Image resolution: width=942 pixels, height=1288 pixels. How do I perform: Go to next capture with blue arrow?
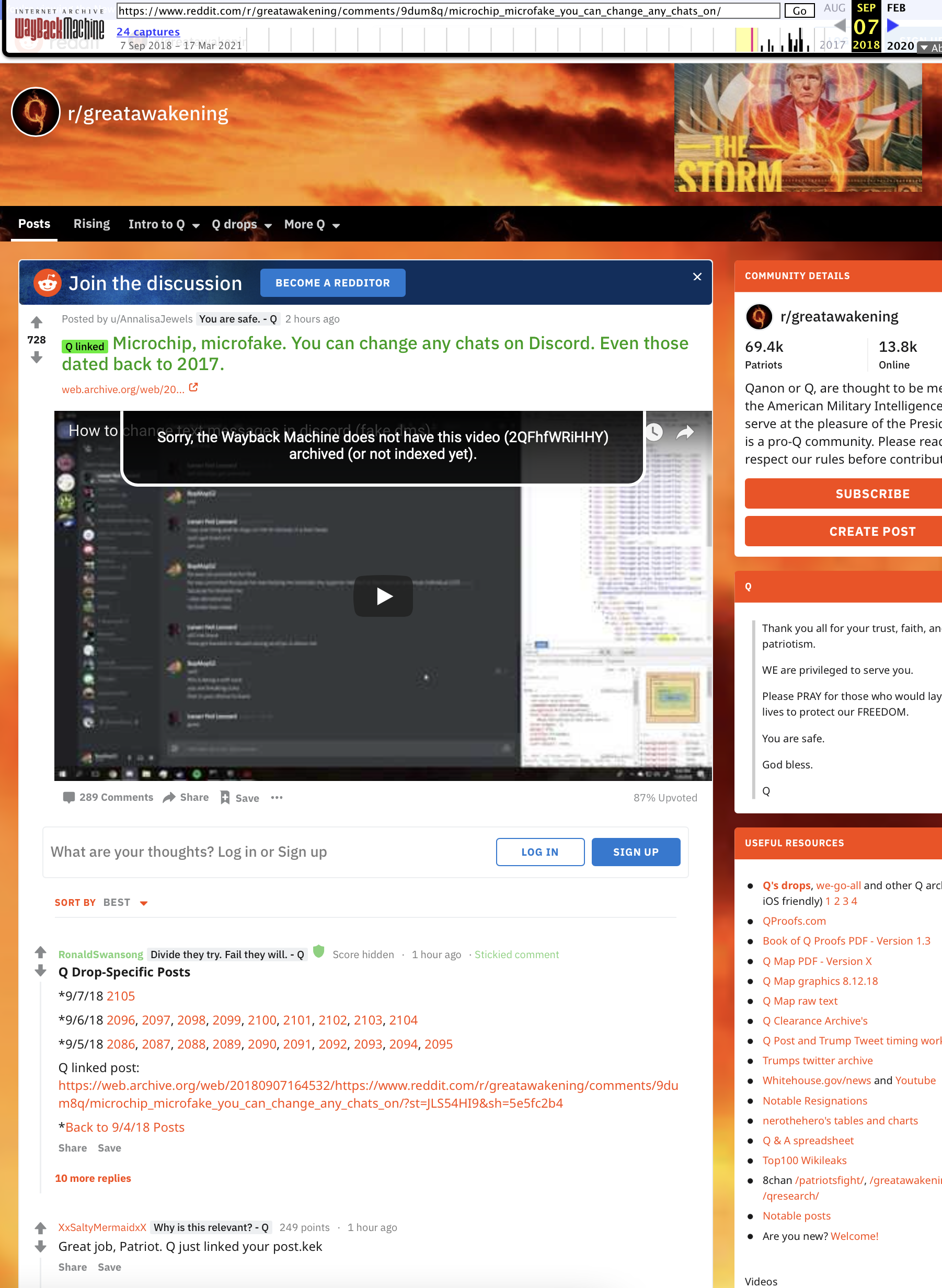(x=893, y=25)
